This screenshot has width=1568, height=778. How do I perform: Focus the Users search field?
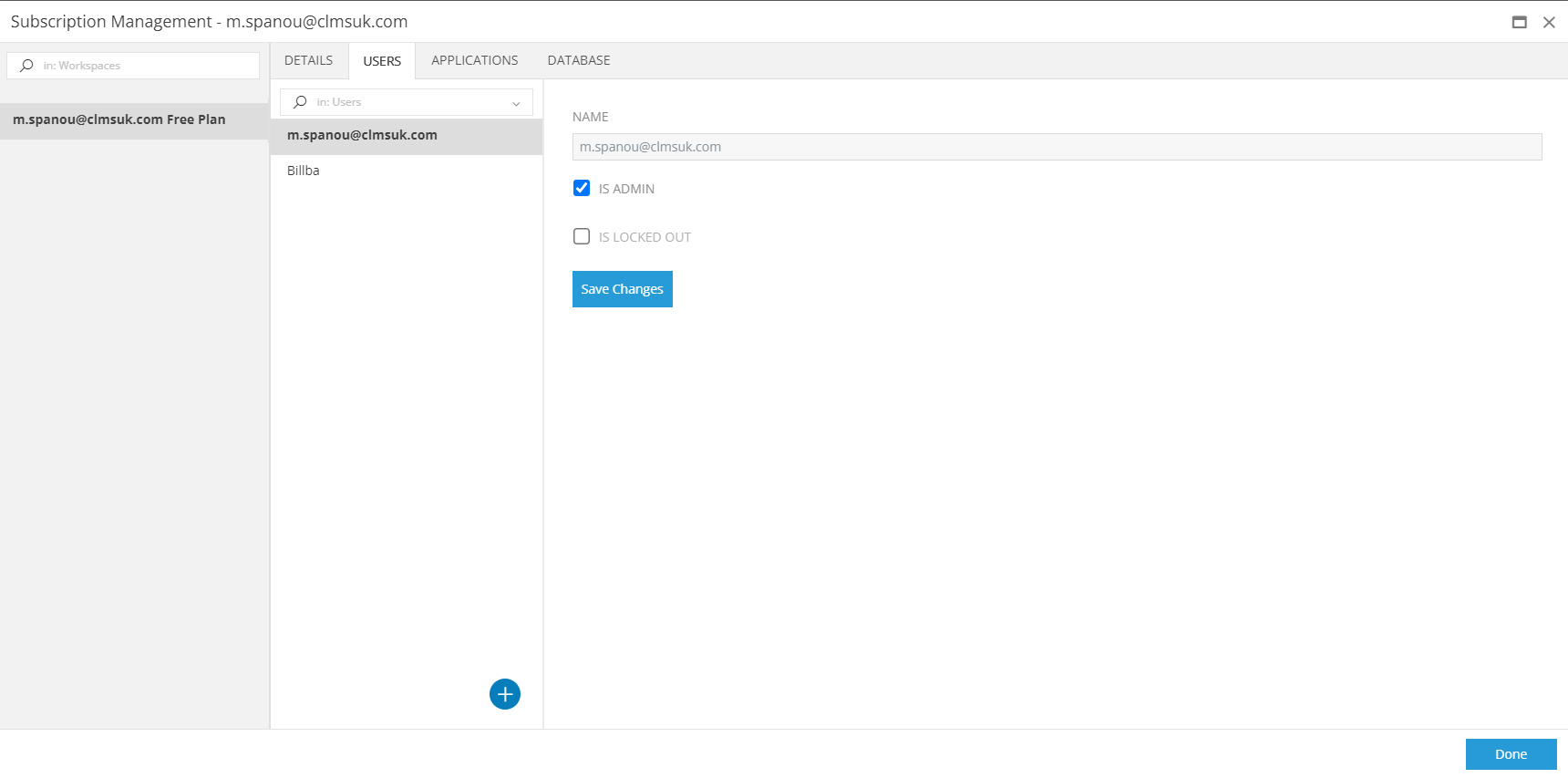tap(407, 102)
